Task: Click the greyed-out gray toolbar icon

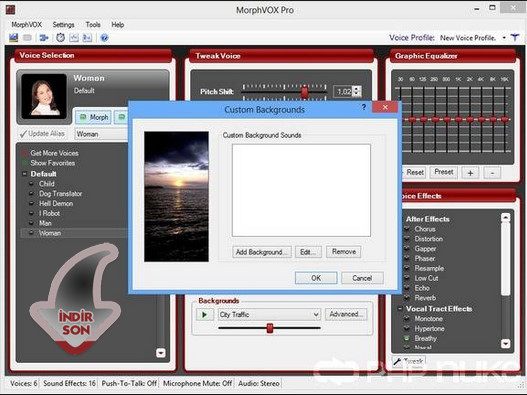Action: [28, 38]
